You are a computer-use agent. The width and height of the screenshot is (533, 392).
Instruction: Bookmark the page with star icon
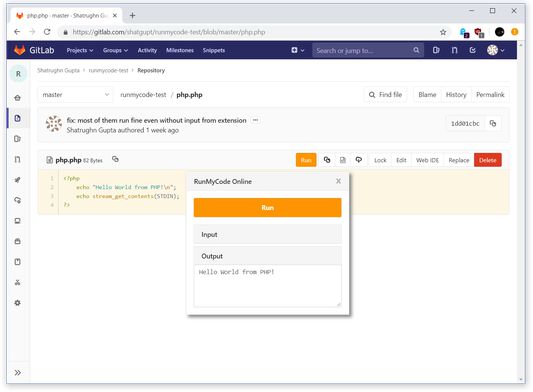443,32
